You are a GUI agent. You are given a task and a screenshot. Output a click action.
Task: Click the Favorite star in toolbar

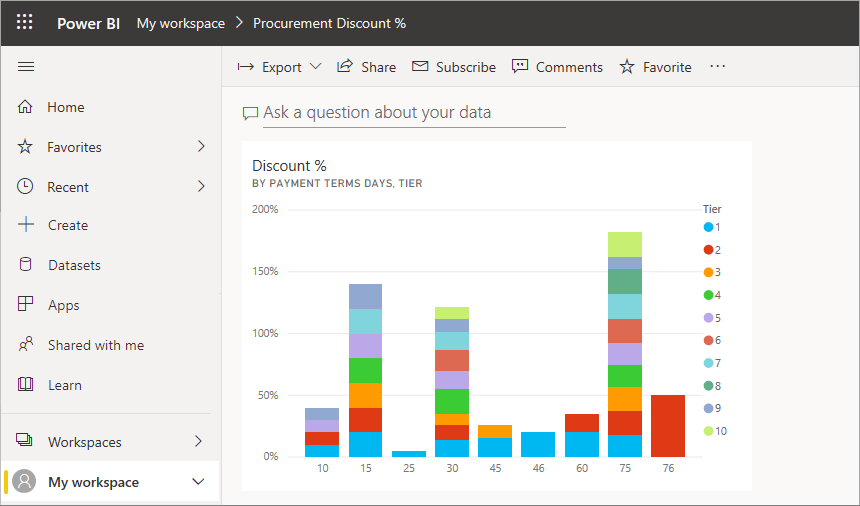[627, 67]
